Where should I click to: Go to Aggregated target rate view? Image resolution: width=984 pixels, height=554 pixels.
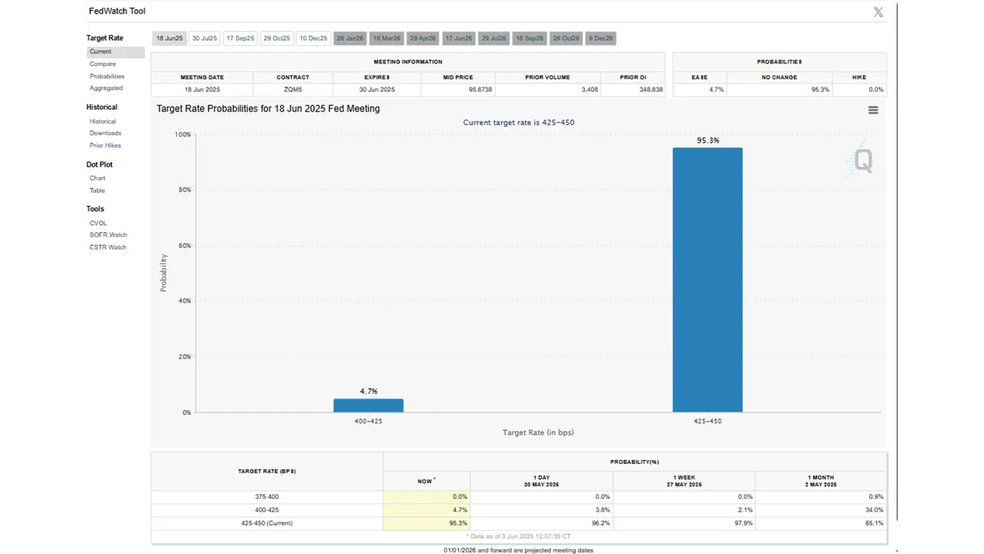(106, 88)
